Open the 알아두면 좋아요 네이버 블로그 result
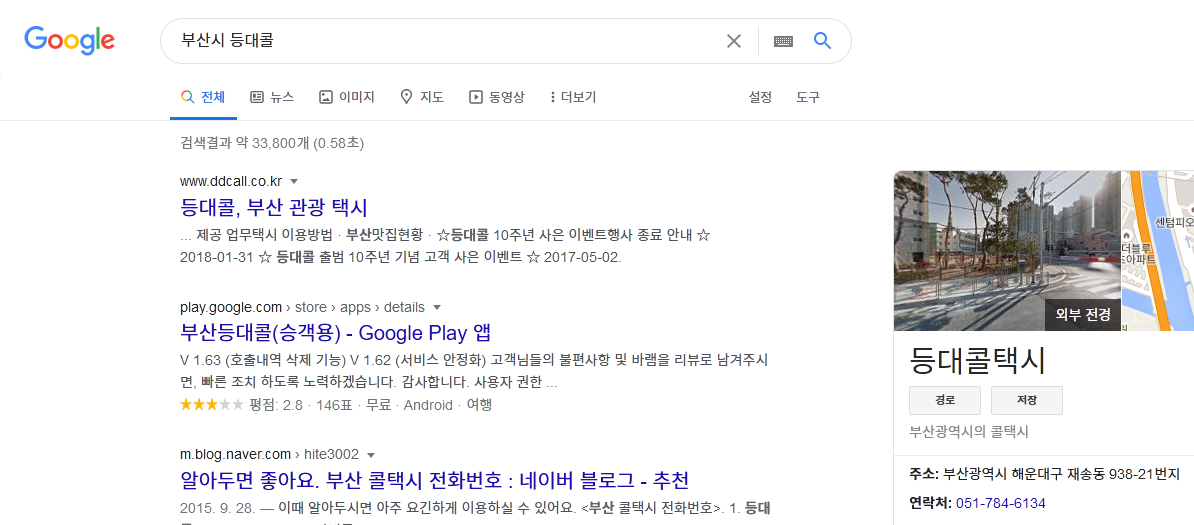 click(x=435, y=480)
